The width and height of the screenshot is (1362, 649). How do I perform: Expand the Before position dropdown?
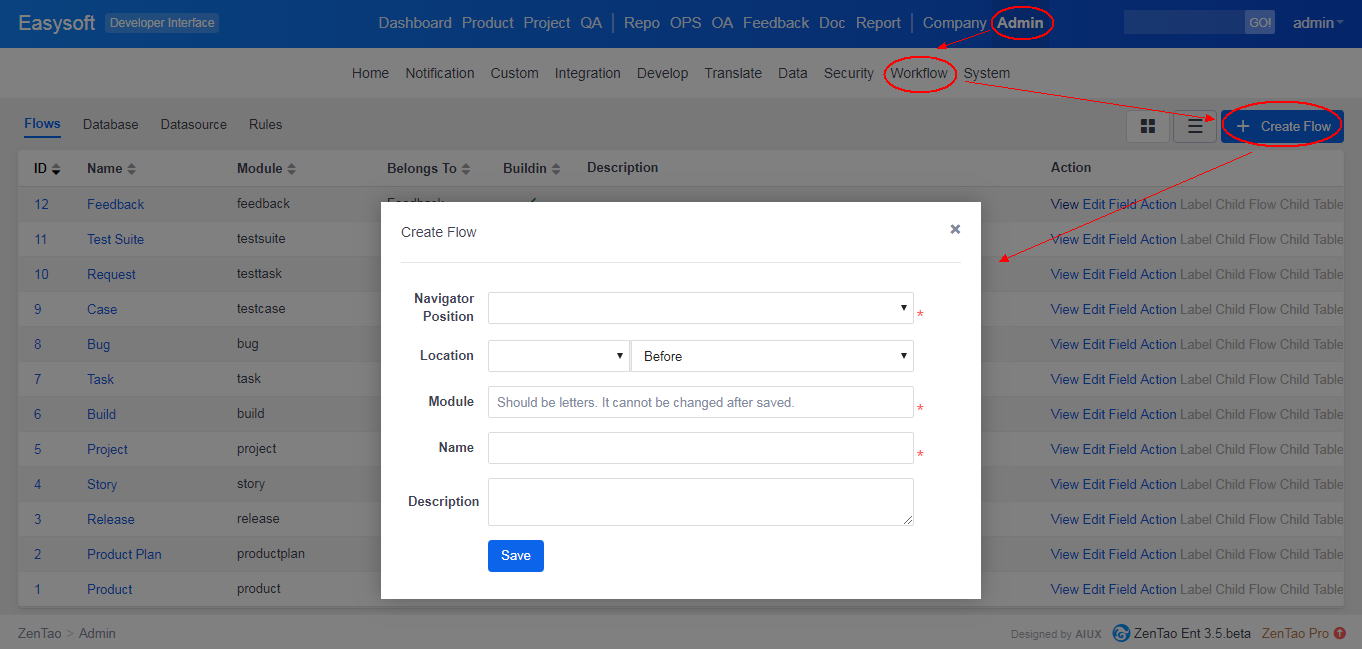click(772, 356)
